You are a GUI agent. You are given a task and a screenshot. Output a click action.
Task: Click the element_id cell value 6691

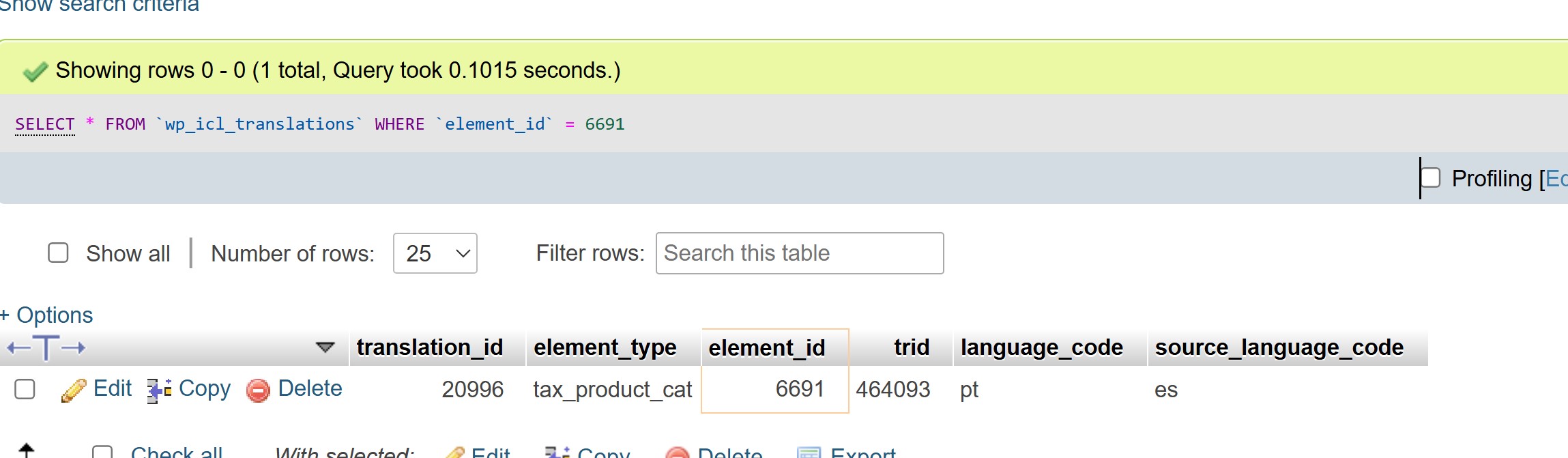tap(800, 389)
